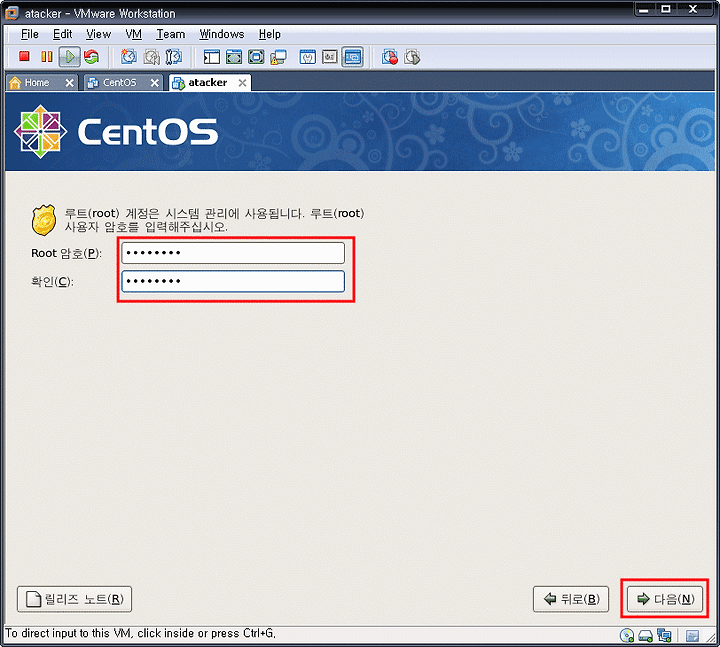Maximize the VMware Workstation window
This screenshot has height=647, width=720.
point(666,9)
